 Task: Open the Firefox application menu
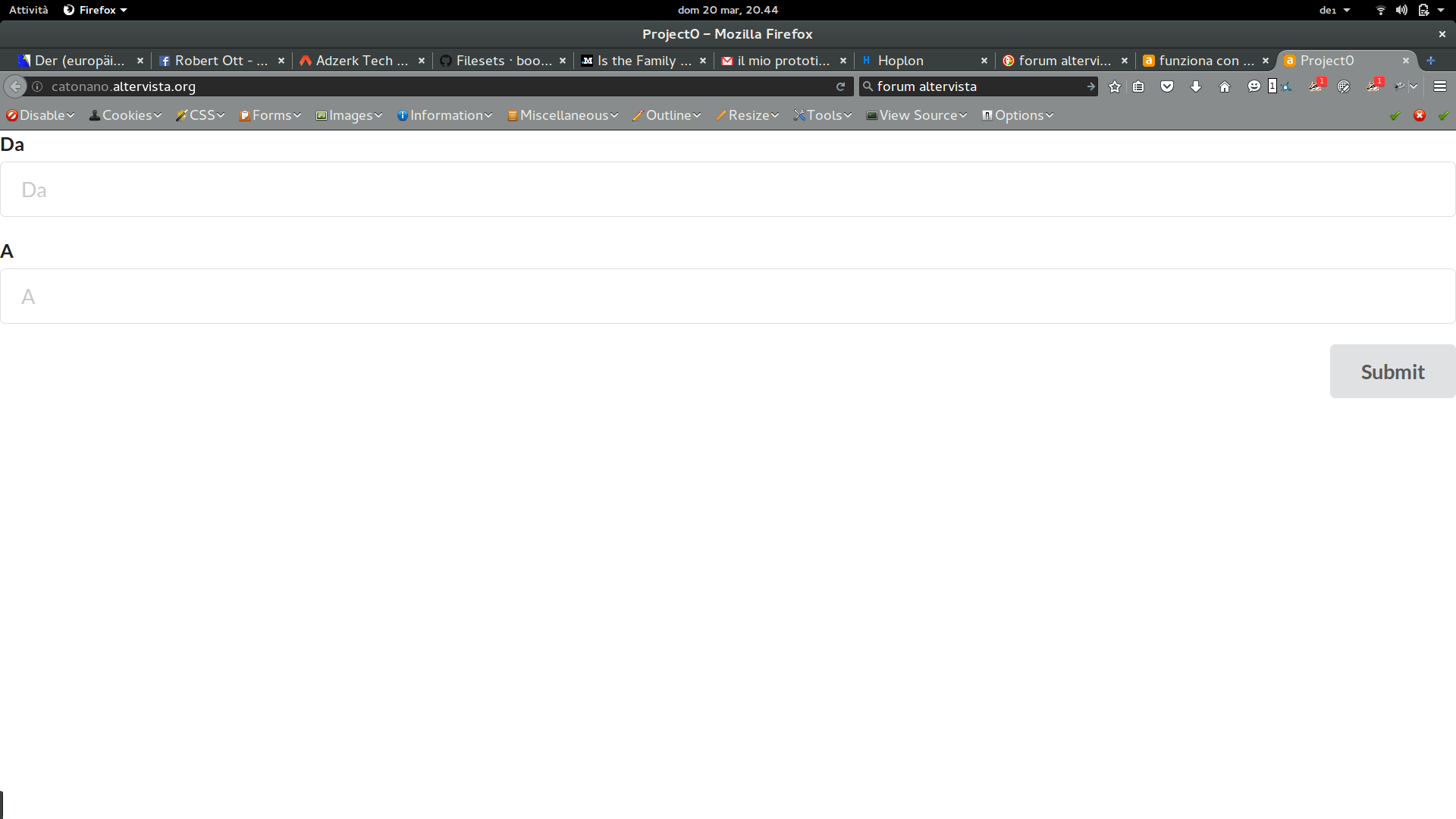[96, 10]
